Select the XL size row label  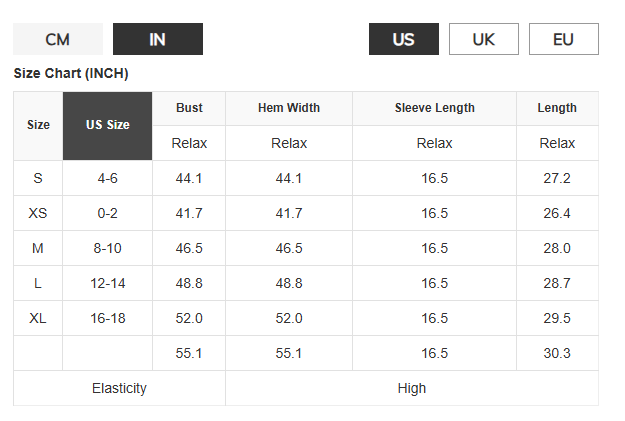coord(38,318)
